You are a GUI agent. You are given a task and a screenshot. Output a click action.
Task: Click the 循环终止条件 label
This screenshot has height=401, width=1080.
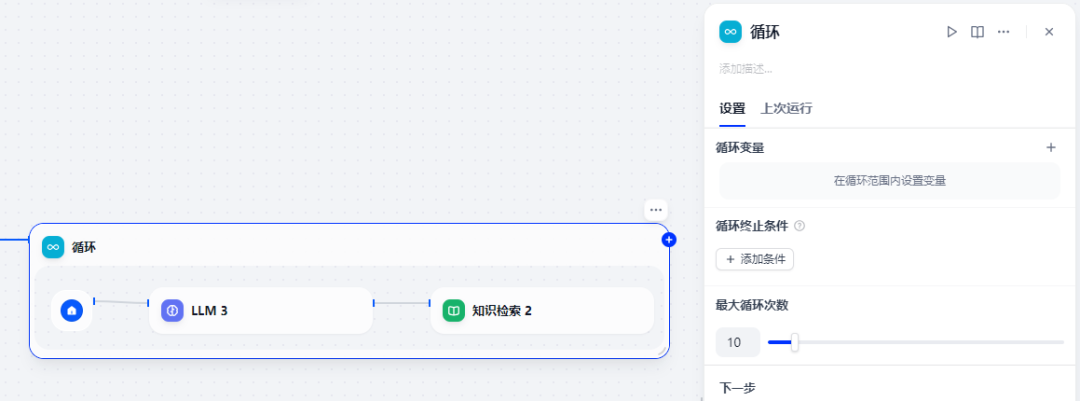(x=751, y=225)
